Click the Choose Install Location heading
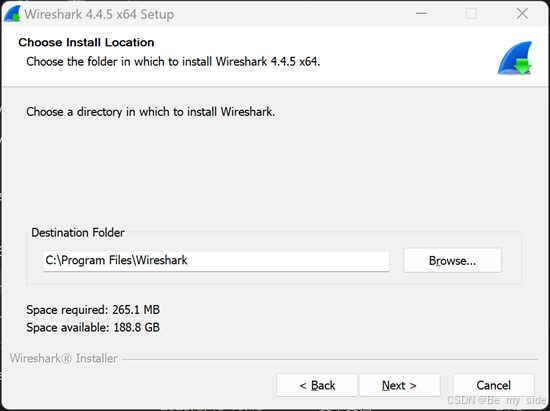 point(86,42)
